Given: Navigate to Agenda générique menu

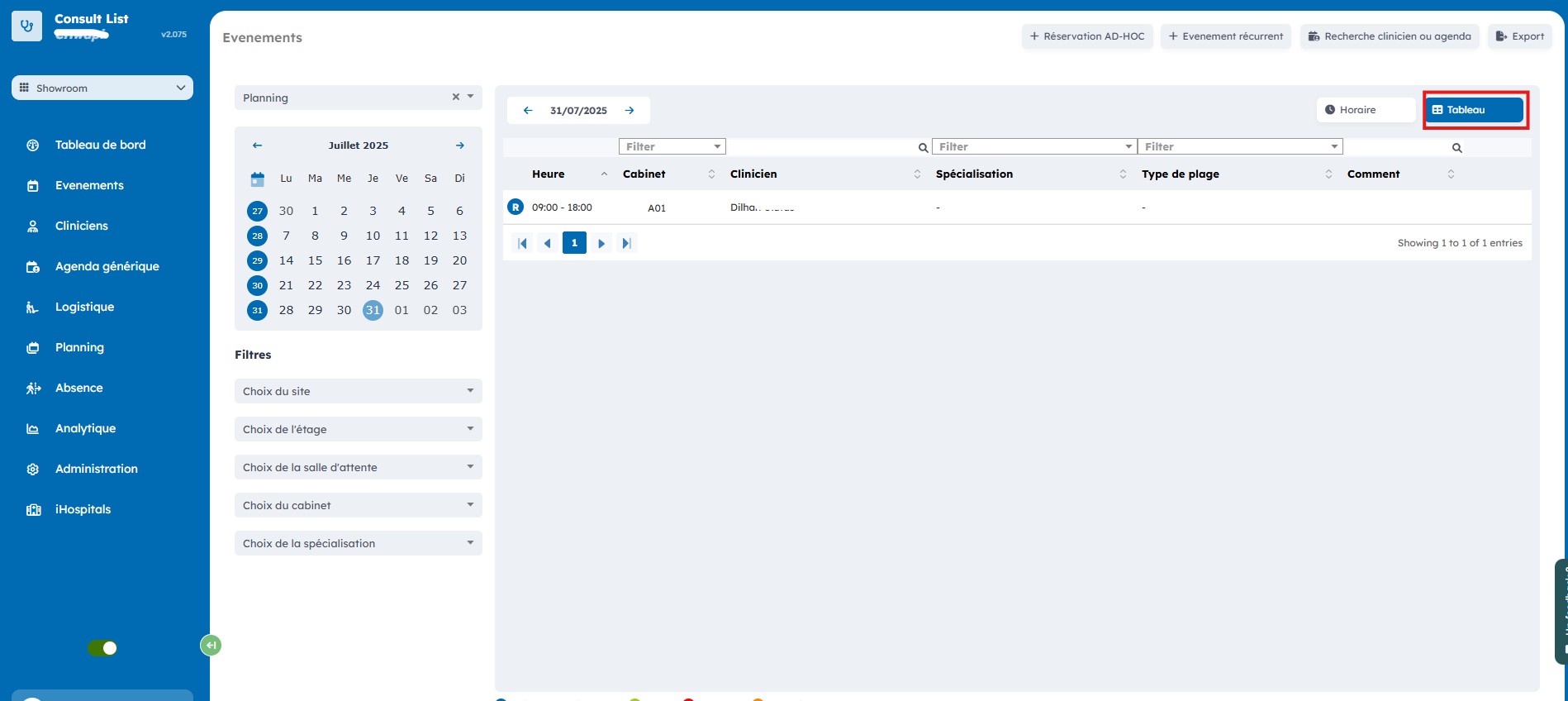Looking at the screenshot, I should pyautogui.click(x=107, y=266).
